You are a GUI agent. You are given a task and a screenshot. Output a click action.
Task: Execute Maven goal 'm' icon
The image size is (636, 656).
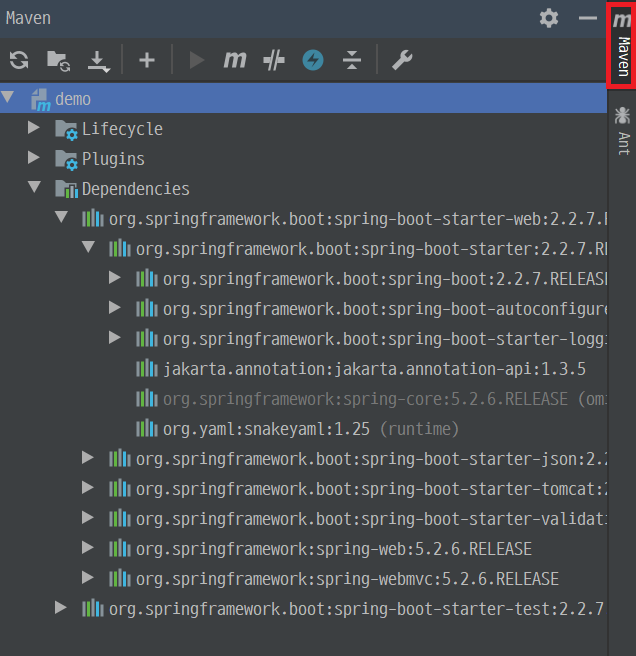point(235,60)
